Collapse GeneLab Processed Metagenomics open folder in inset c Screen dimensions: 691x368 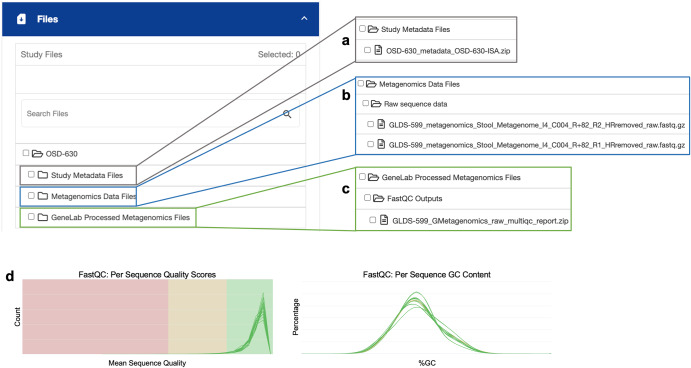click(x=373, y=177)
